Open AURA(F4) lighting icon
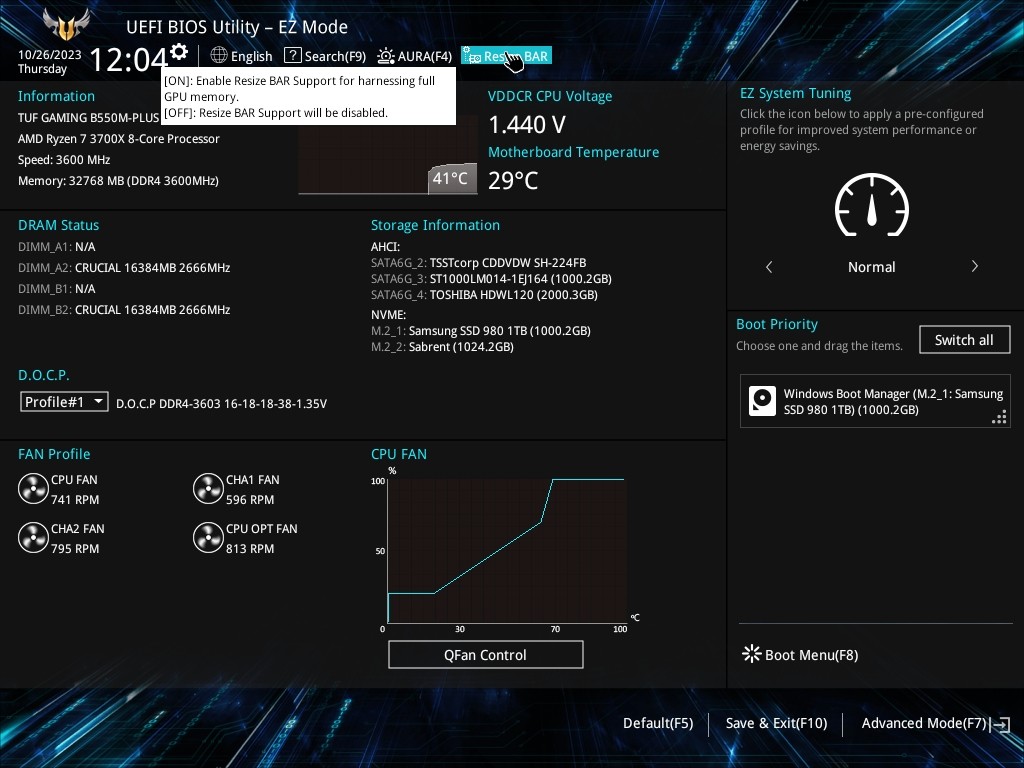Viewport: 1024px width, 768px height. pos(386,56)
